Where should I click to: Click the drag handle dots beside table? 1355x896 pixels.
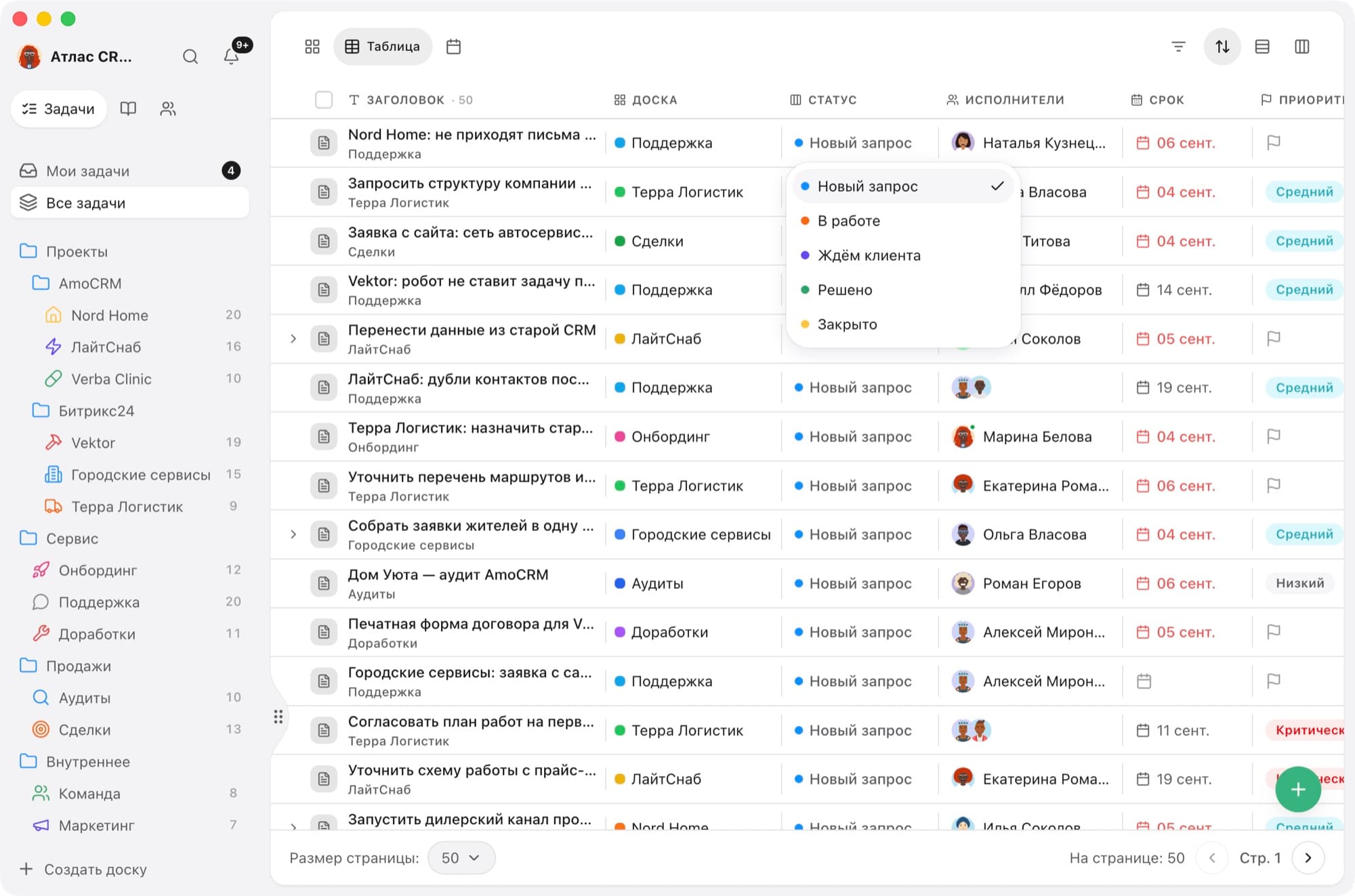click(278, 717)
